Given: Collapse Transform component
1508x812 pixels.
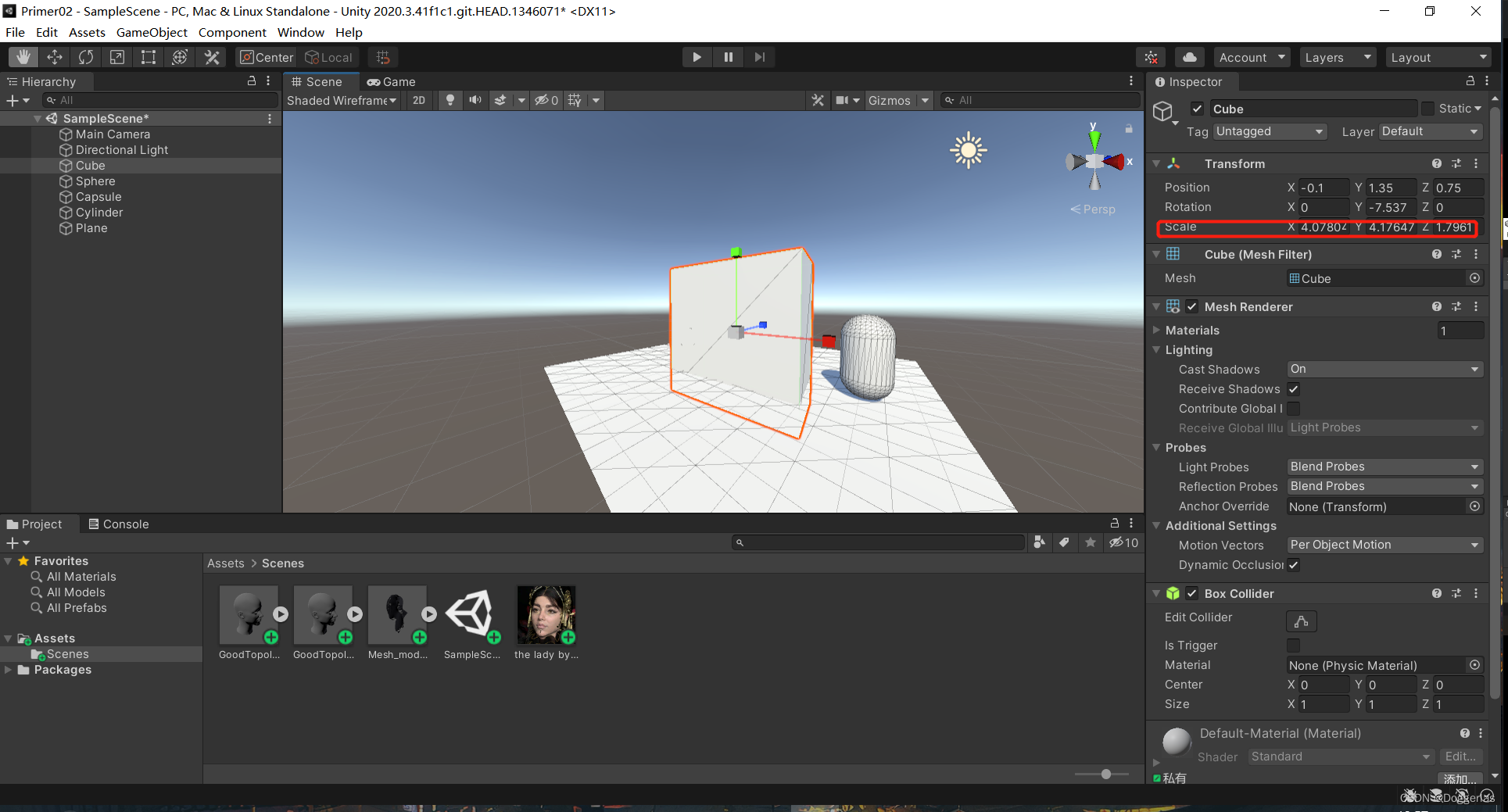Looking at the screenshot, I should click(1156, 163).
